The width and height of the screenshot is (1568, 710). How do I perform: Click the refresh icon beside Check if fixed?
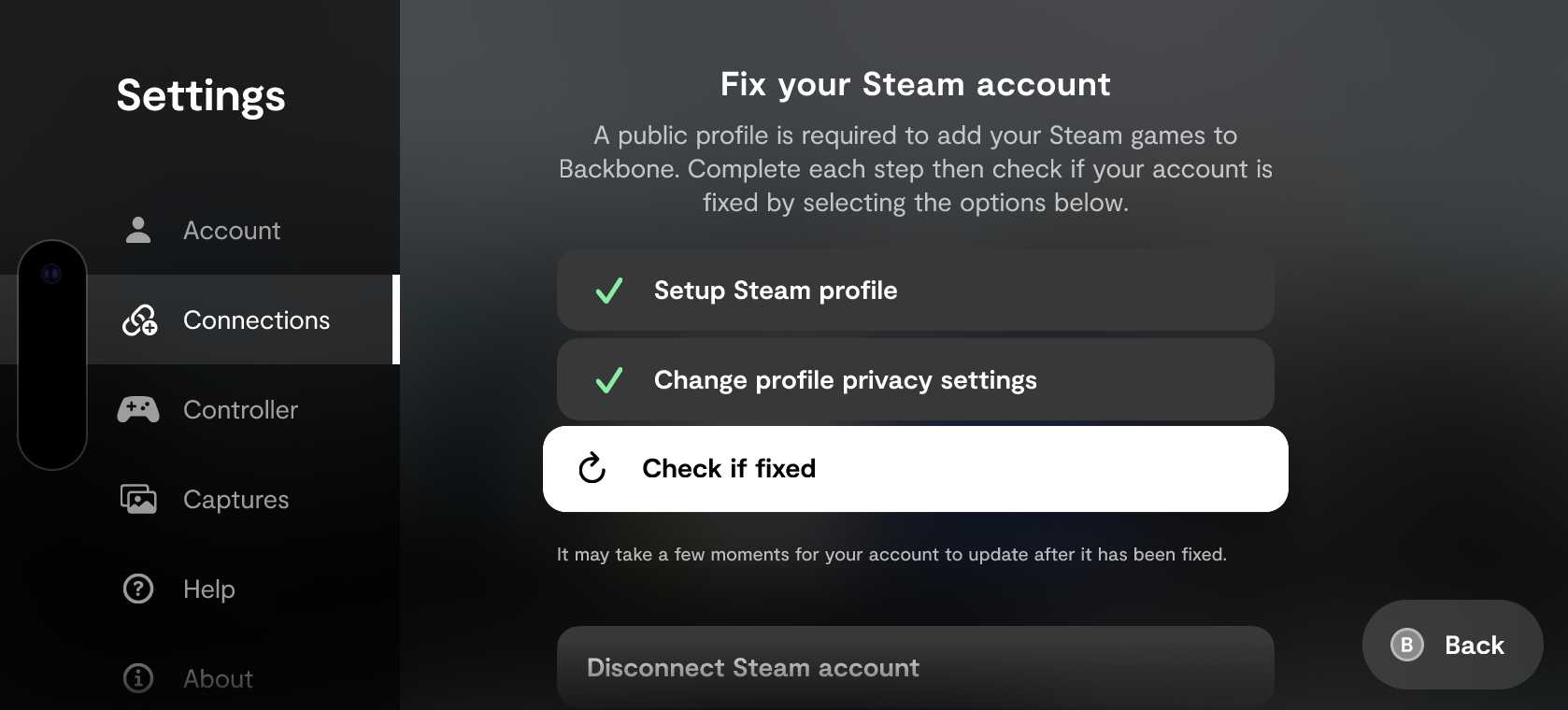tap(591, 469)
